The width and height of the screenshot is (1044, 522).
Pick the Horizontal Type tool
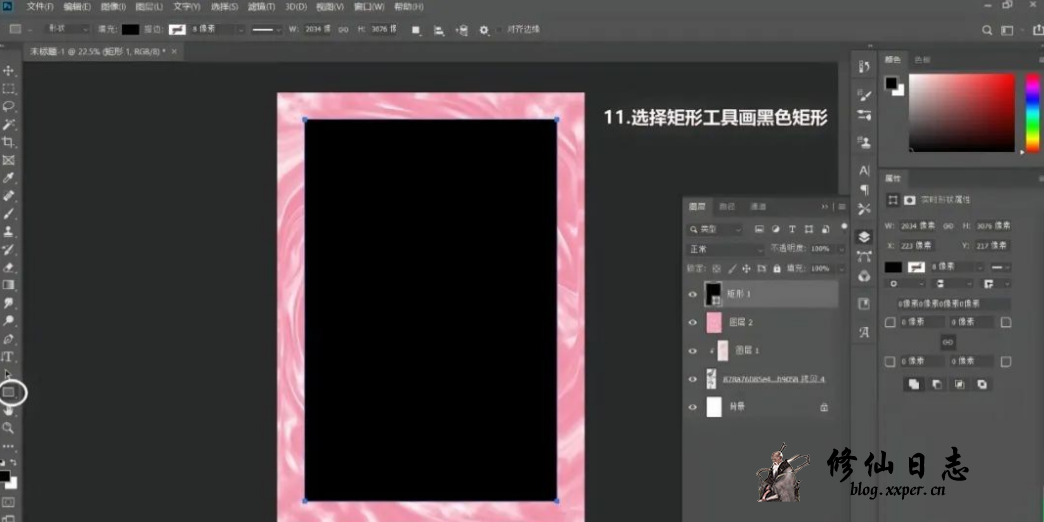[x=9, y=356]
